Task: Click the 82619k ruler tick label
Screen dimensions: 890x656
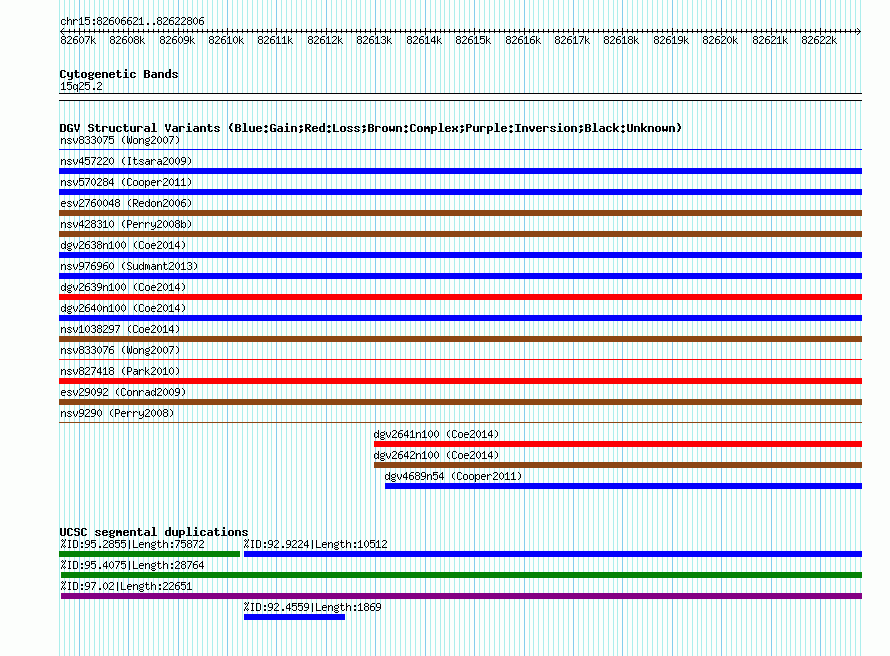Action: [671, 40]
